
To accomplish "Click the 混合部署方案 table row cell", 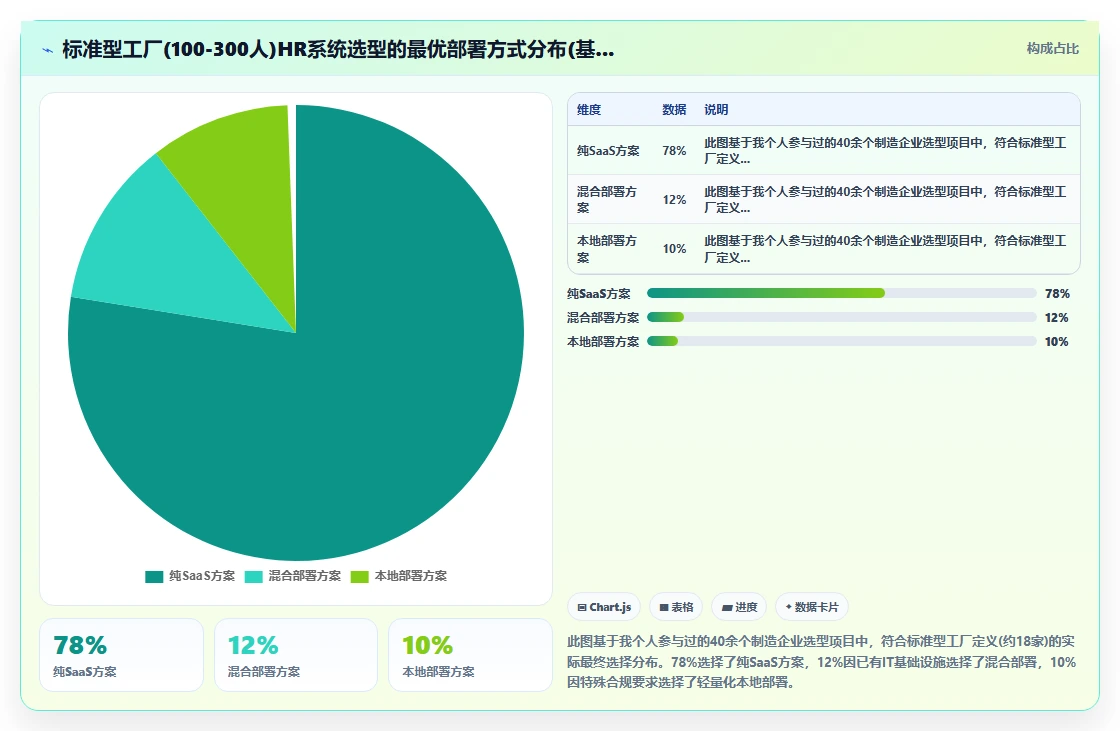I will [x=607, y=199].
